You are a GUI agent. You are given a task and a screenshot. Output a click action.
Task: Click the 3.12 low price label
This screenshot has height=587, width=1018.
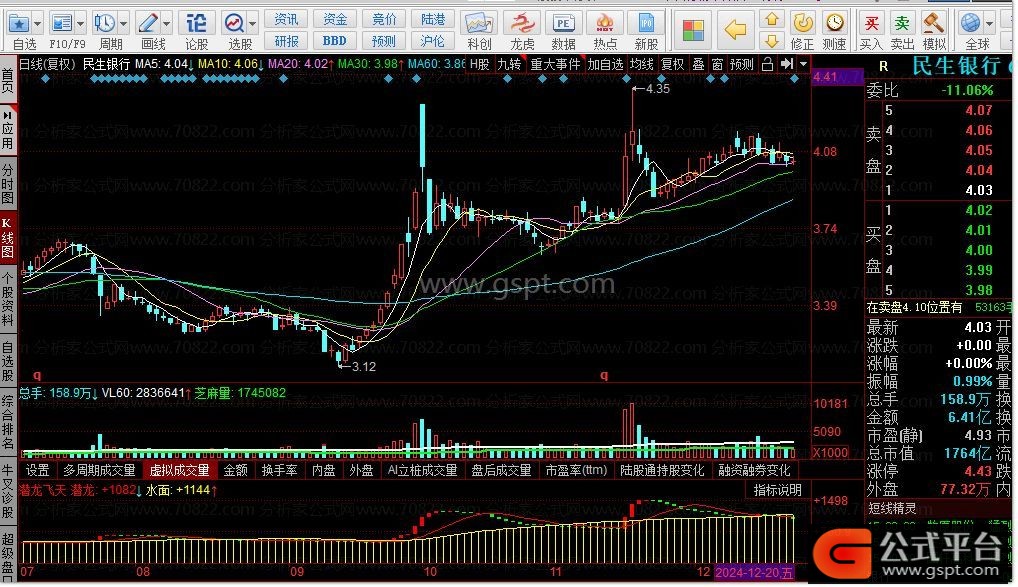[x=364, y=367]
